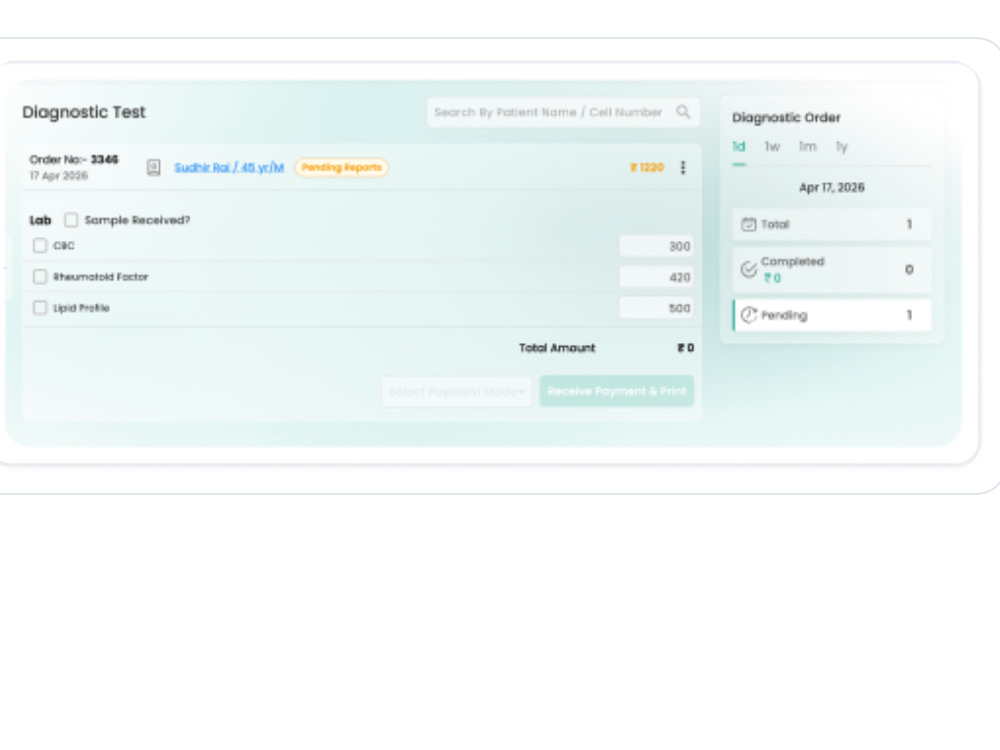
Task: Click the Completed checkmark icon
Action: [748, 269]
